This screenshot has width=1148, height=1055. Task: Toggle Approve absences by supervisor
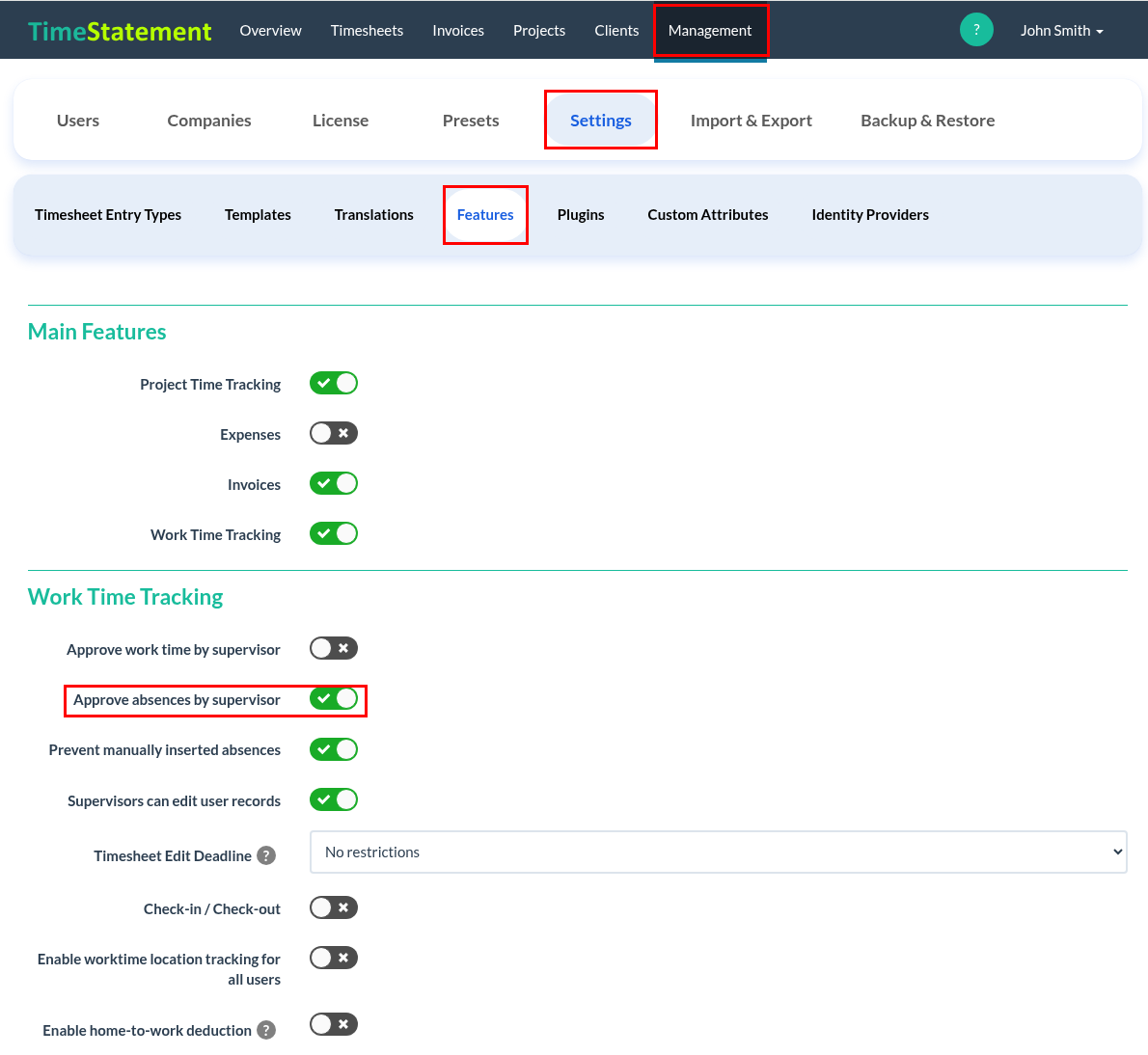[333, 699]
